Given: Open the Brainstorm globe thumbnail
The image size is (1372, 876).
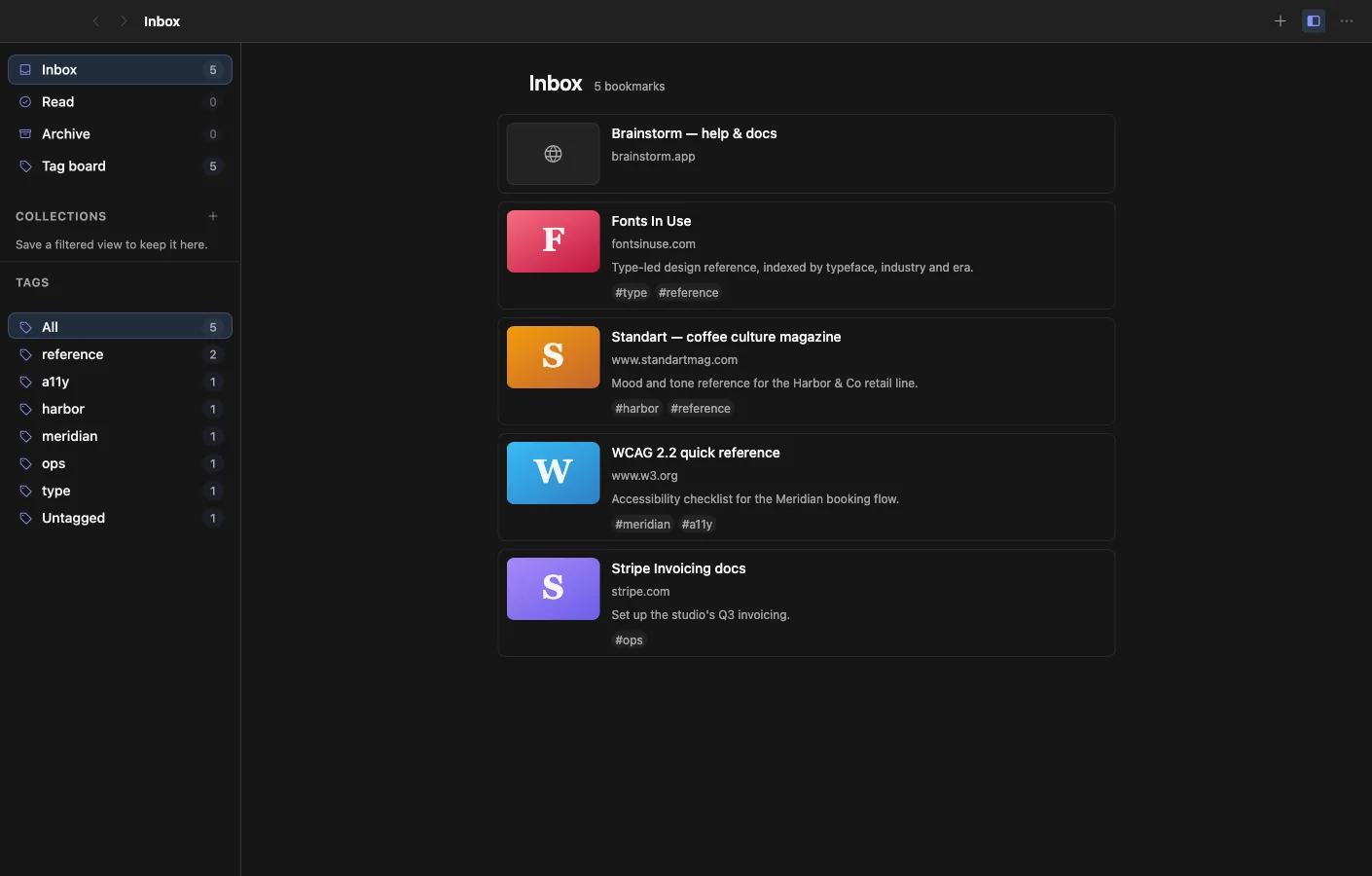Looking at the screenshot, I should [x=553, y=154].
